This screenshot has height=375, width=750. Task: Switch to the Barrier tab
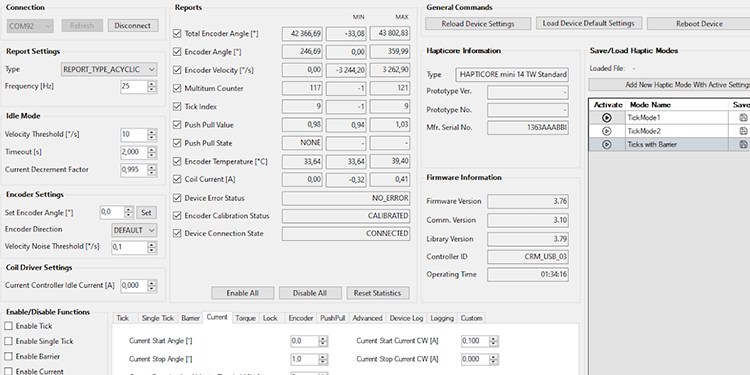click(x=190, y=318)
